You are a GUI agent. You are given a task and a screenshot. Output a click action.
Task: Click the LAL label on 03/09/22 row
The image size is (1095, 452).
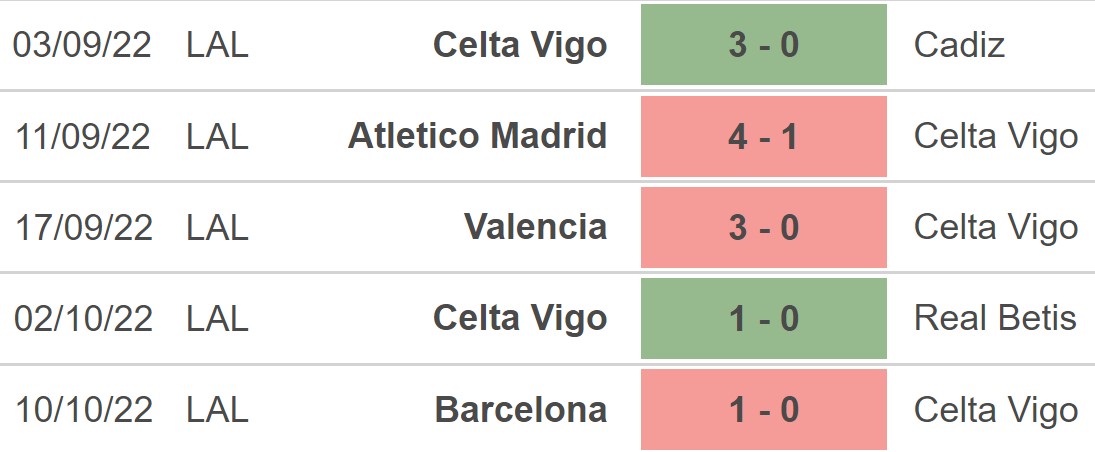point(217,45)
